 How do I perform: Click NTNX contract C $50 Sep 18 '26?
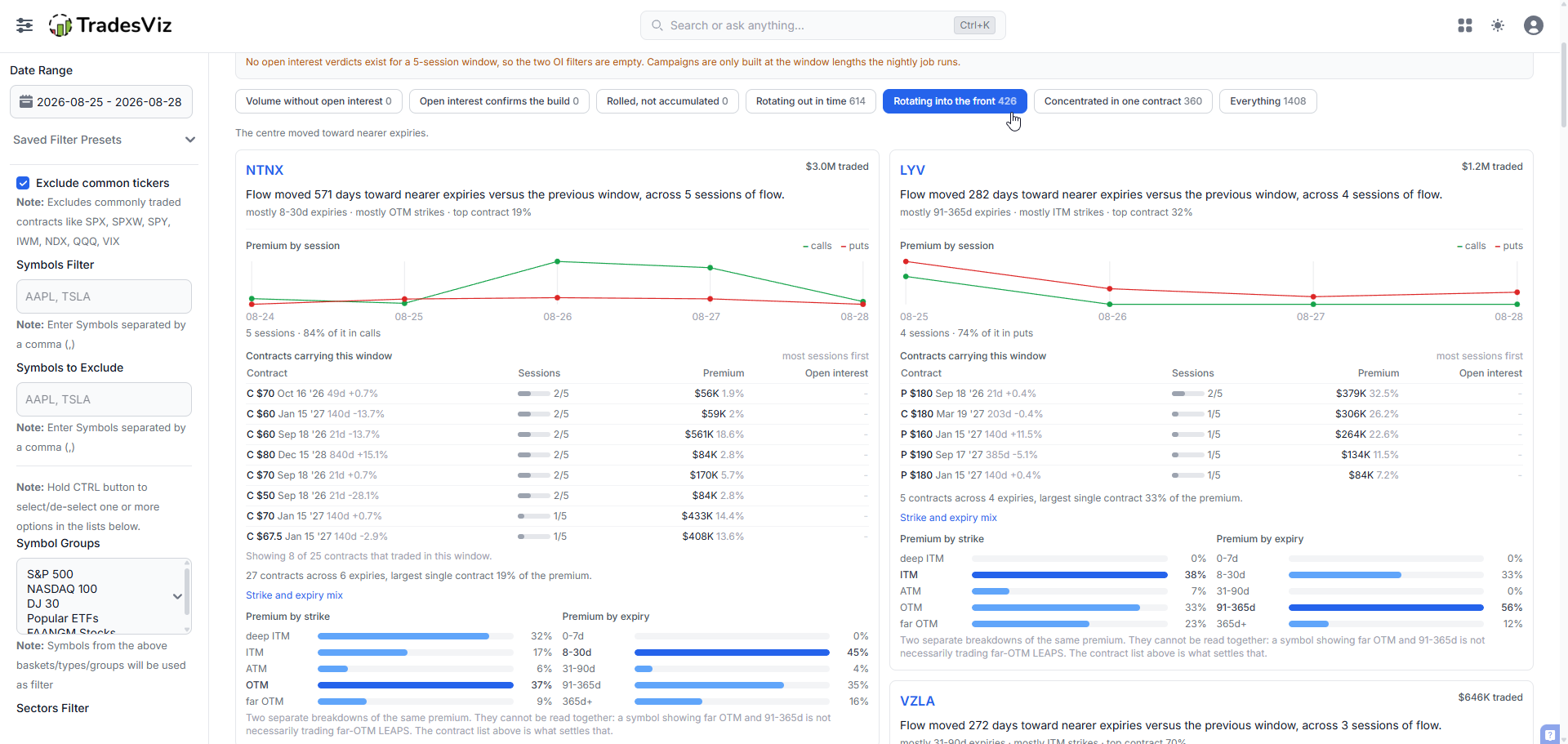coord(313,496)
